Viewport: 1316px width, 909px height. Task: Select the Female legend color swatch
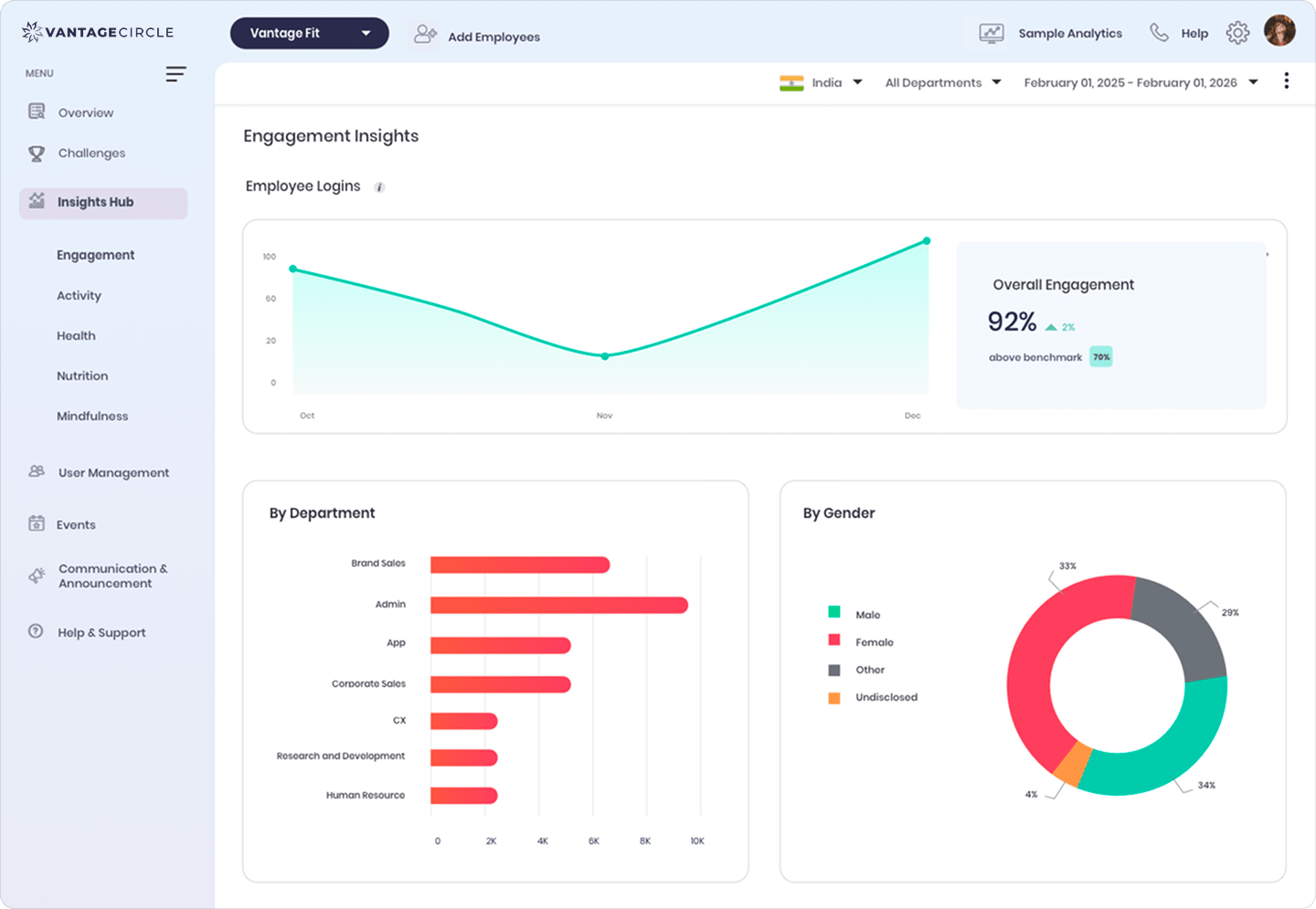(x=834, y=641)
